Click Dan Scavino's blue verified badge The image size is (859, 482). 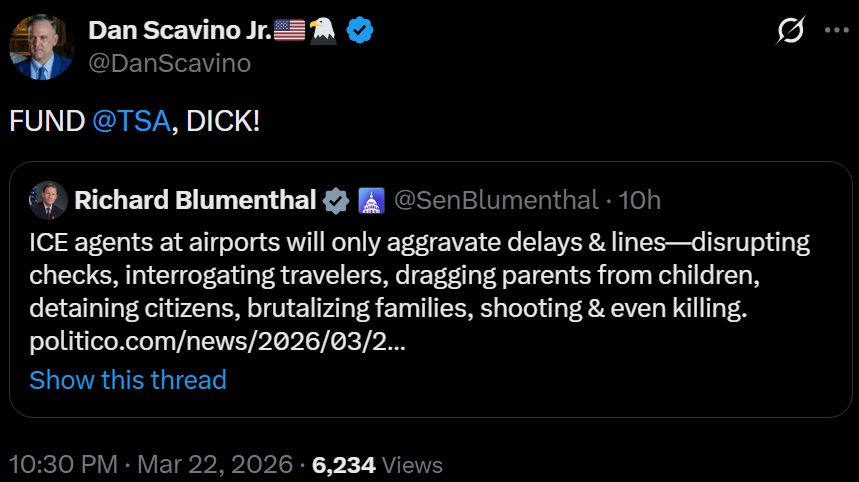[360, 31]
